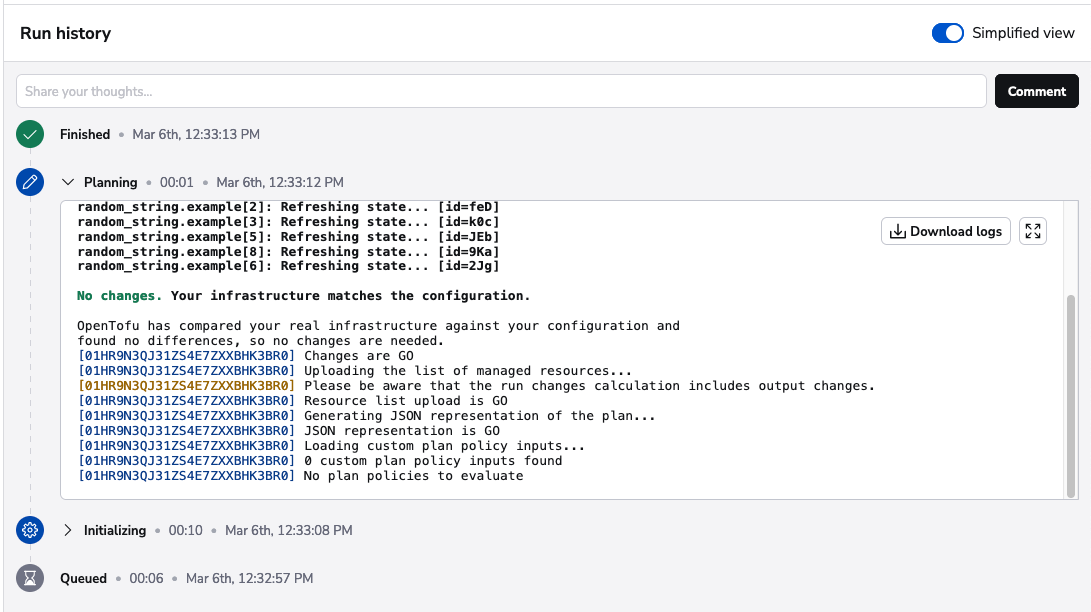Image resolution: width=1091 pixels, height=612 pixels.
Task: Click the Download logs text label
Action: (955, 231)
